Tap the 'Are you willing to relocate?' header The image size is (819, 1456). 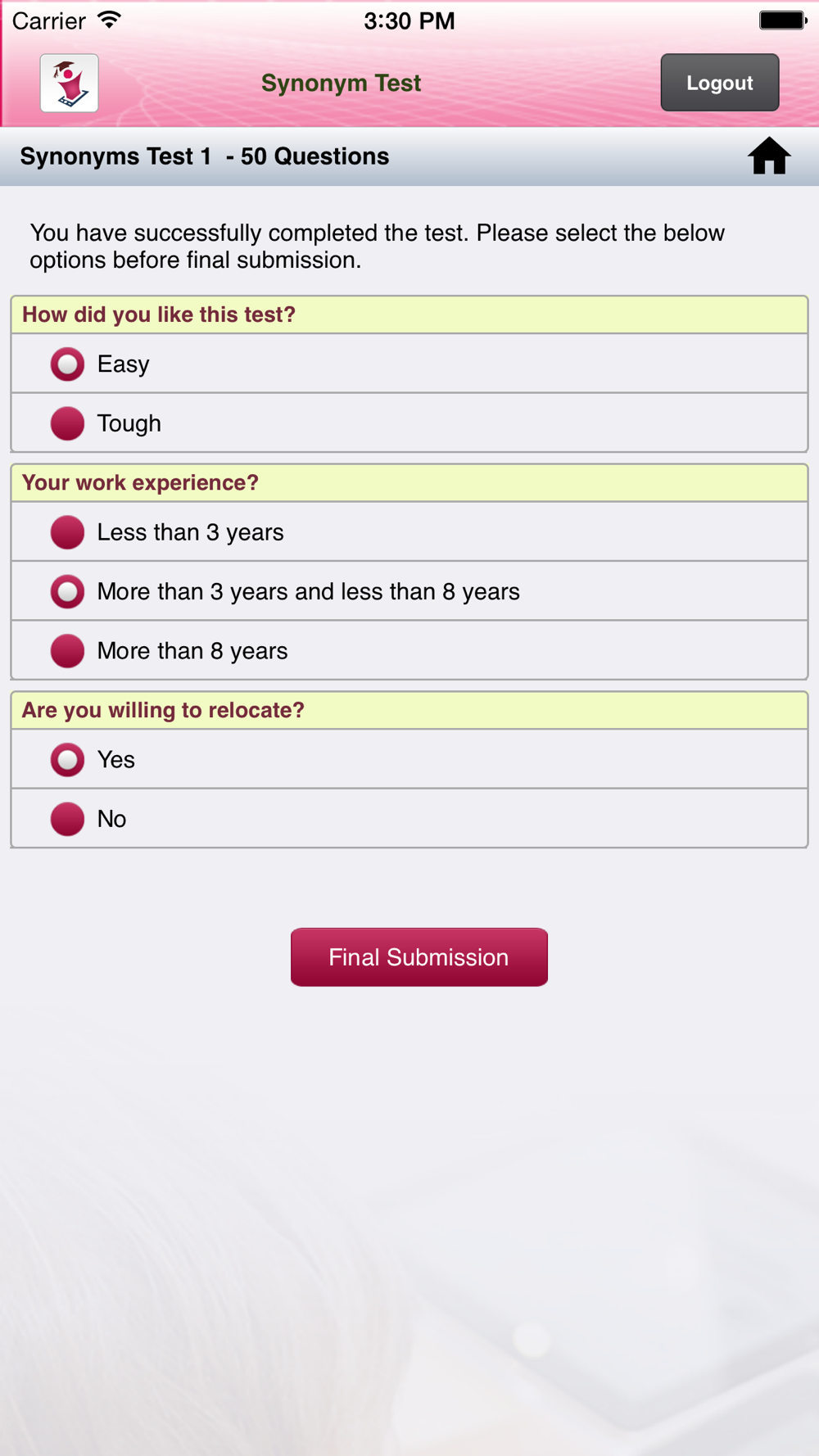[409, 710]
